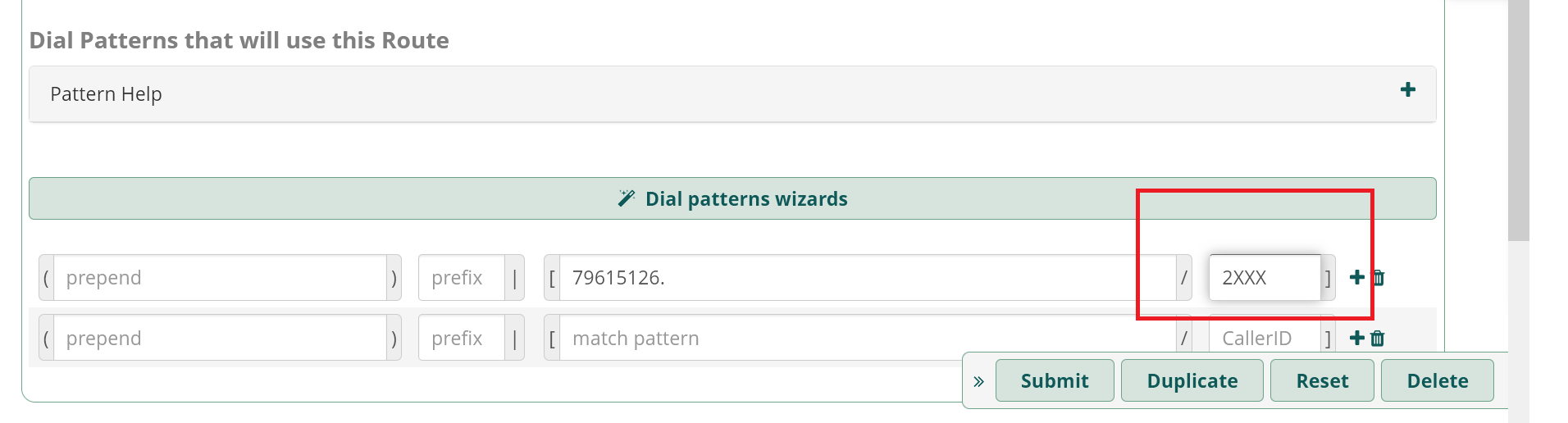Delete this route
This screenshot has height=423, width=1568.
(x=1437, y=380)
